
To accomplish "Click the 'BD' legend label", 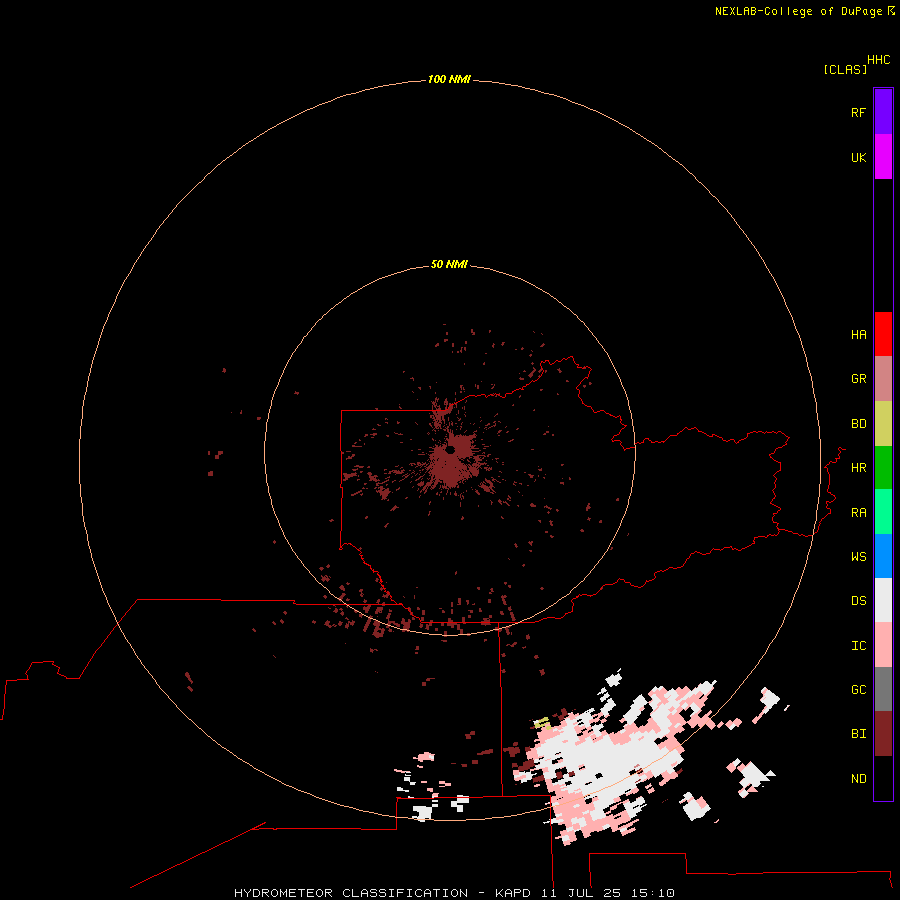I will click(858, 423).
